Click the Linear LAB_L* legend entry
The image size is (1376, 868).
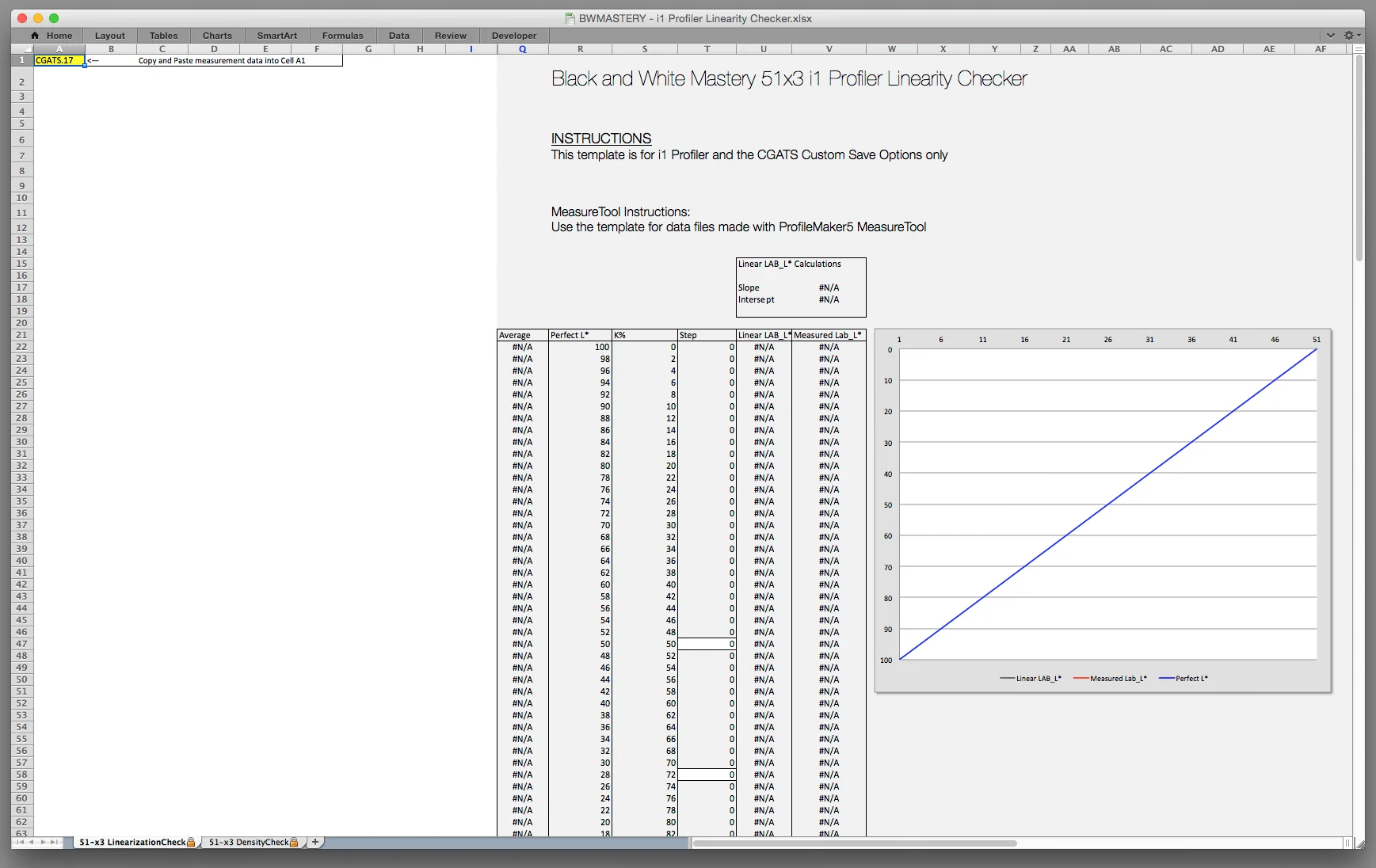coord(1031,679)
